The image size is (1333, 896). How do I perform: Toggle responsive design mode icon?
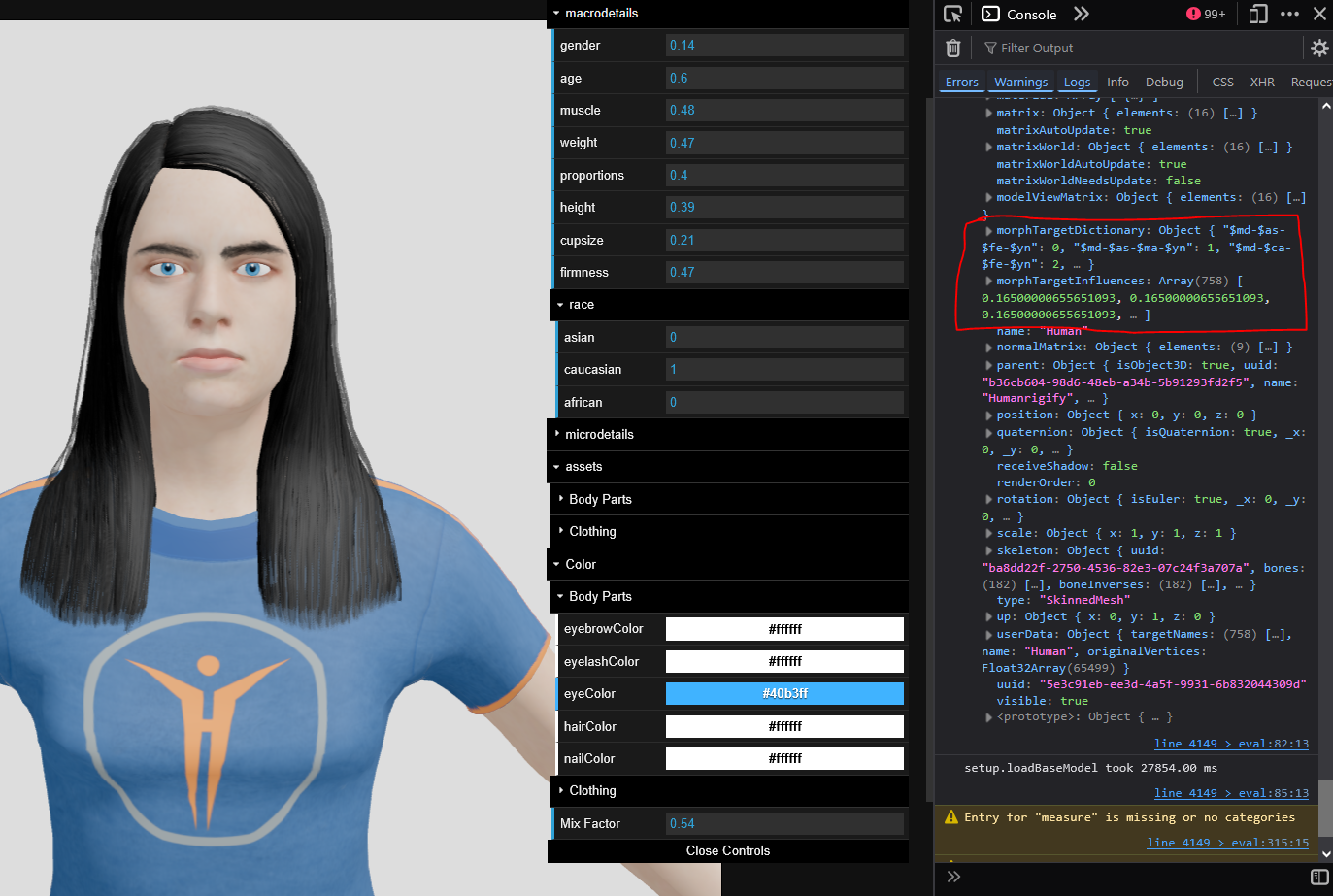1258,14
